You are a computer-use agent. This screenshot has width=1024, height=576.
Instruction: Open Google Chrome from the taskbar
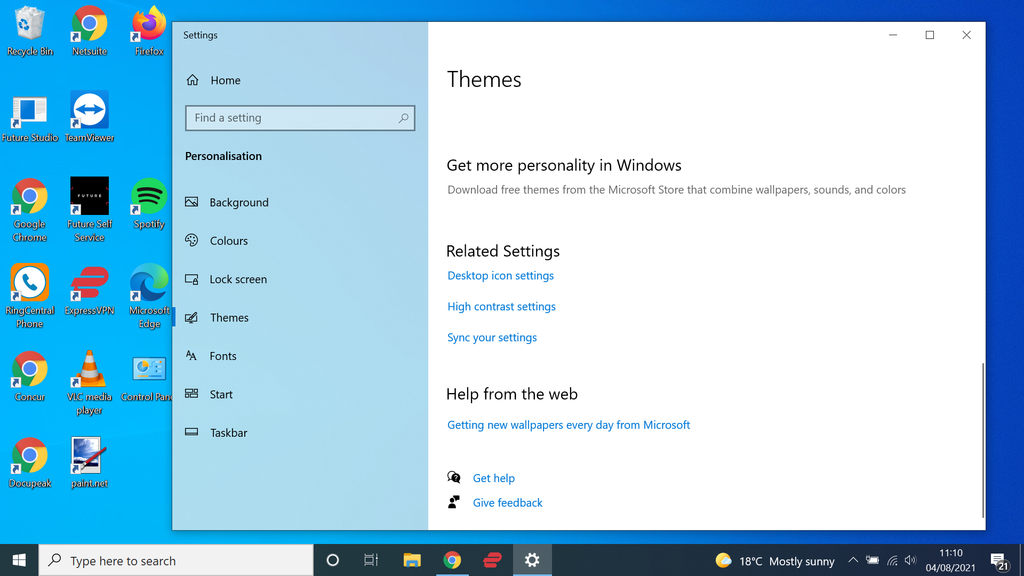pyautogui.click(x=452, y=560)
